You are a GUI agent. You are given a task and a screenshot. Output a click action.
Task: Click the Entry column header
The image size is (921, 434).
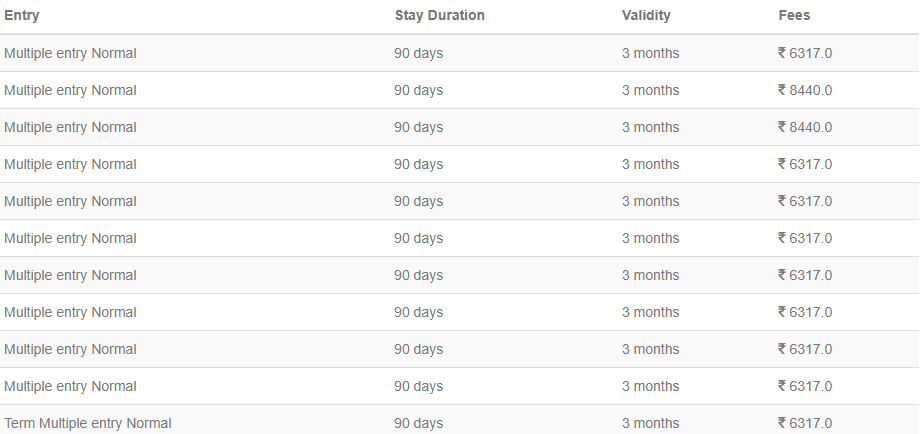(22, 16)
